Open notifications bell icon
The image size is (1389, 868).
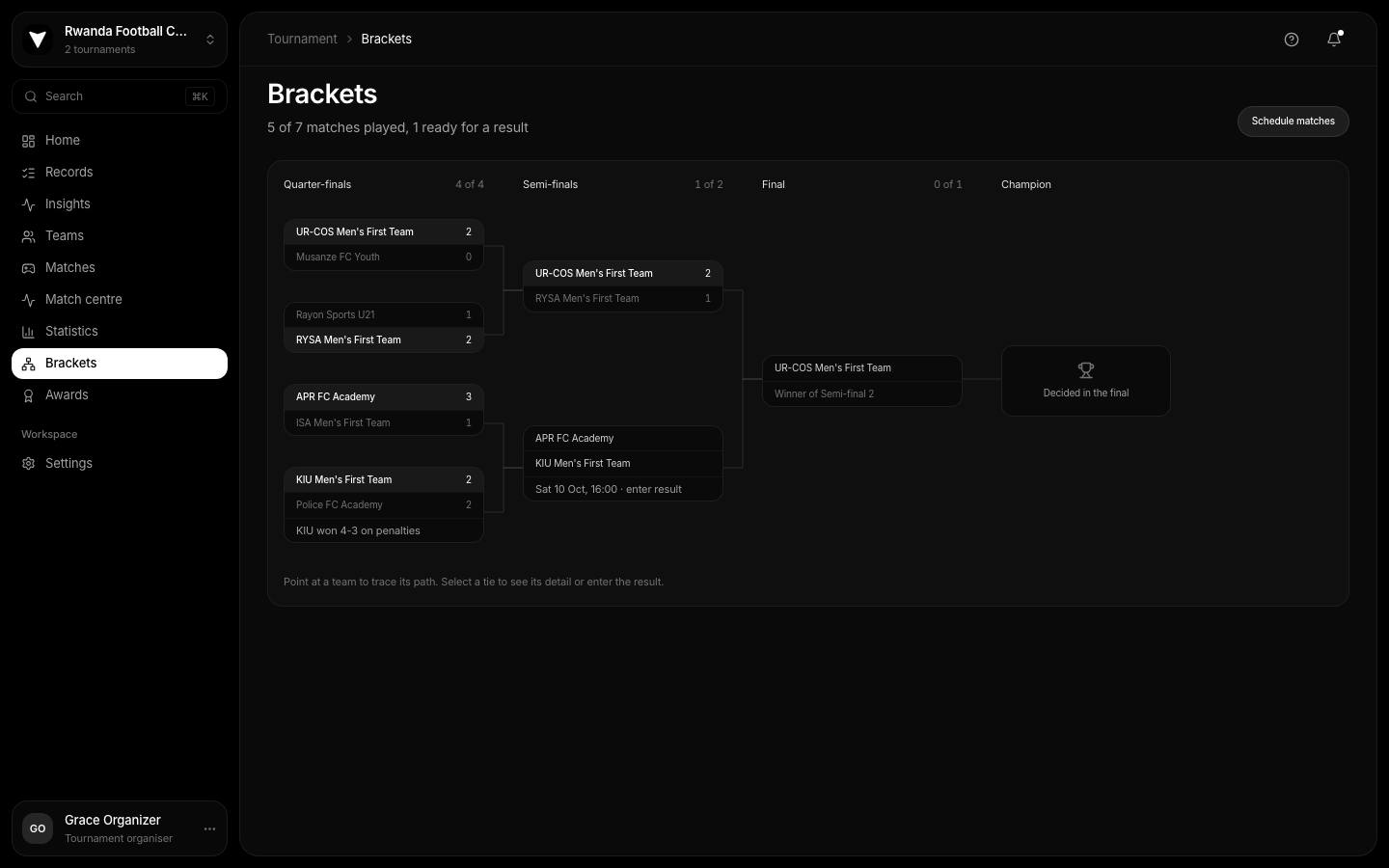pos(1334,40)
